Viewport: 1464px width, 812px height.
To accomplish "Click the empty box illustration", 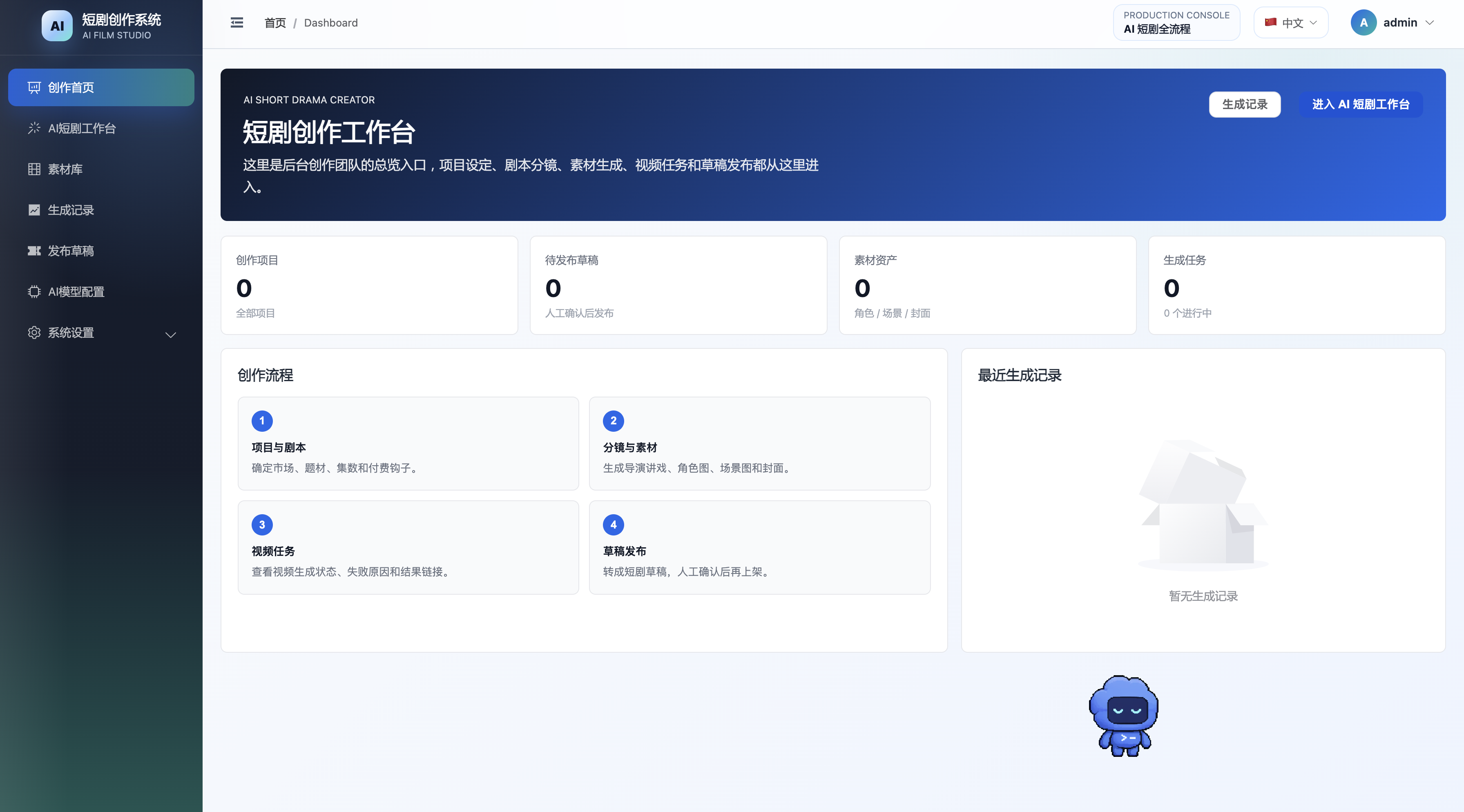I will coord(1203,505).
